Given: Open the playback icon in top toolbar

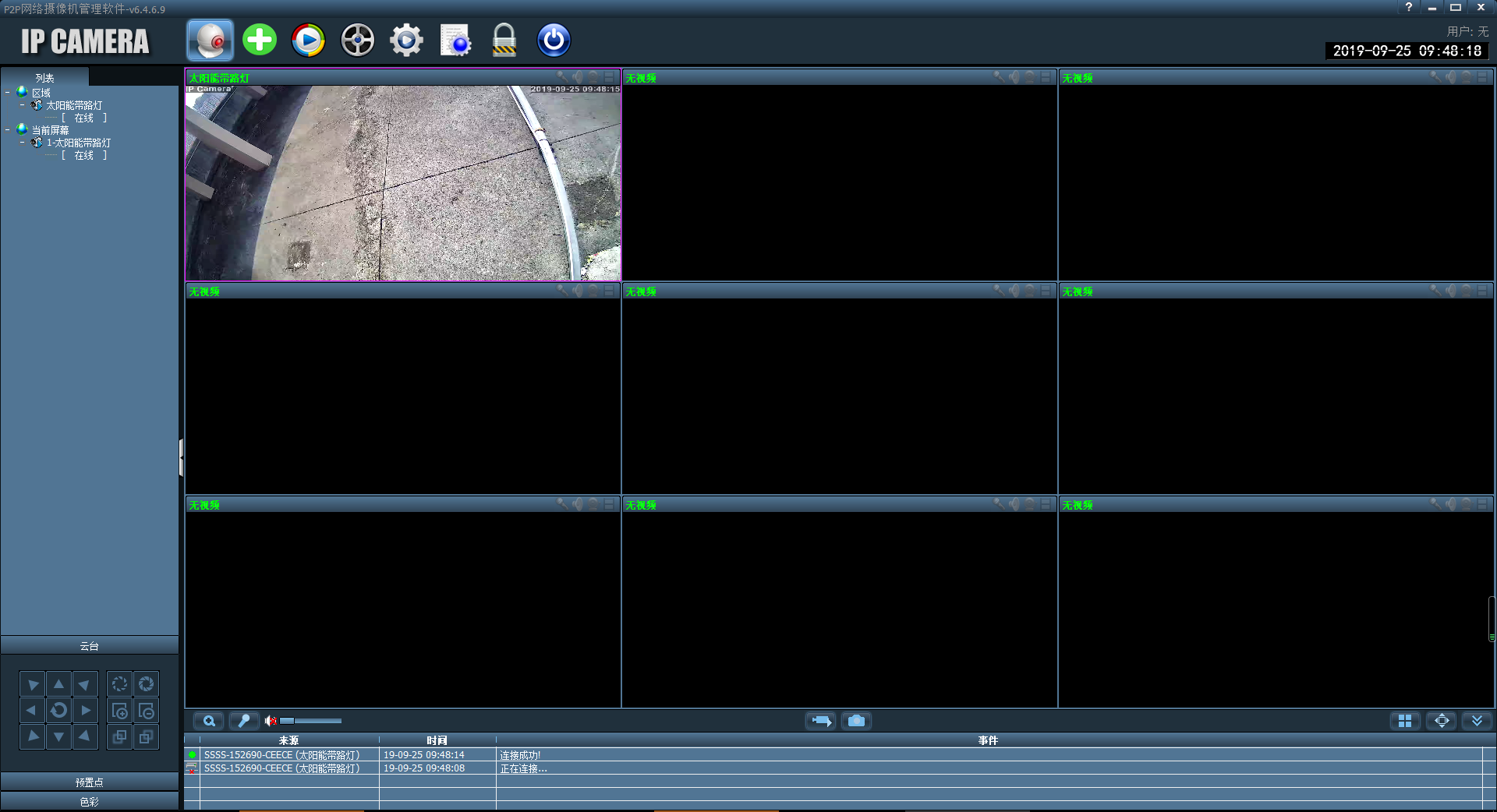Looking at the screenshot, I should click(308, 40).
